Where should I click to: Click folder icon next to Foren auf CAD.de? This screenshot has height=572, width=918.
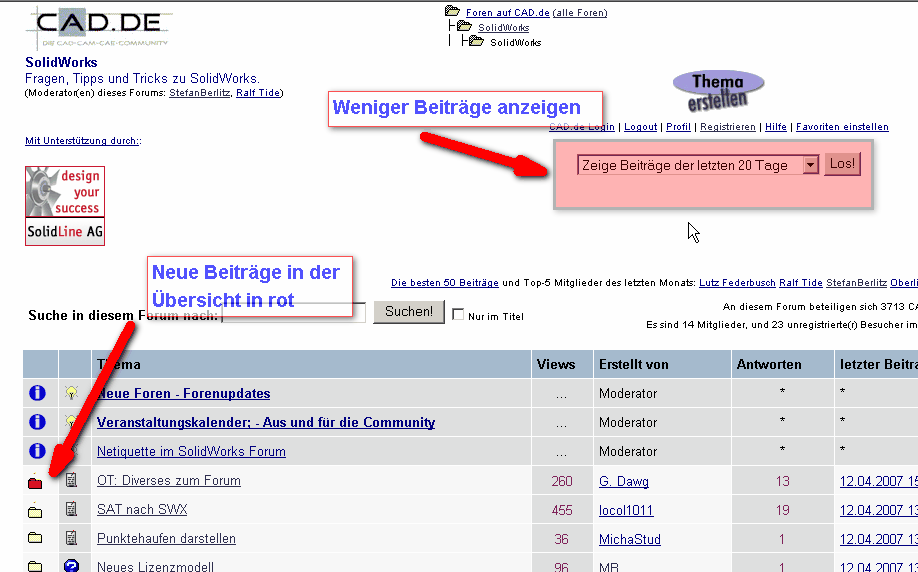[x=452, y=11]
